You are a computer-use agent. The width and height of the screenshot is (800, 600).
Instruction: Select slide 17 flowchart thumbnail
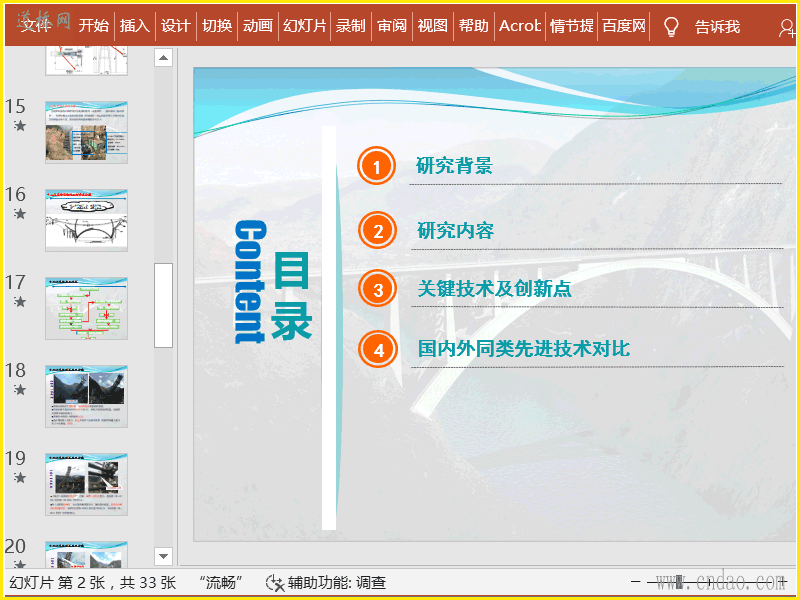tap(86, 308)
